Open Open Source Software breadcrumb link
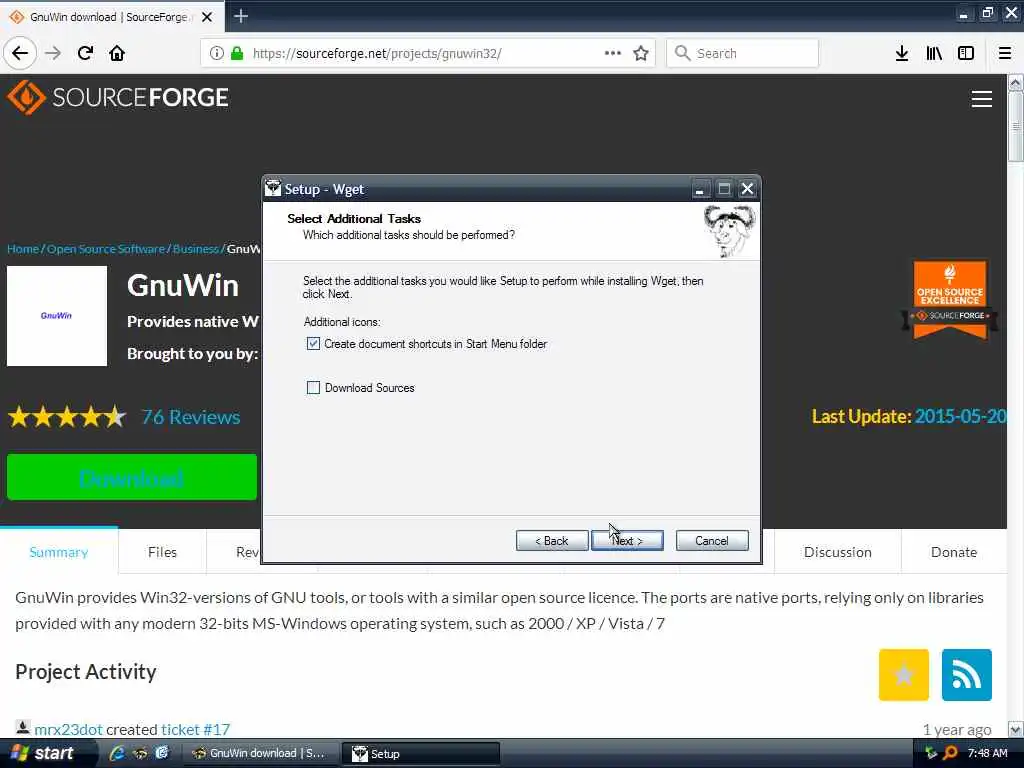The height and width of the screenshot is (768, 1024). (x=106, y=249)
